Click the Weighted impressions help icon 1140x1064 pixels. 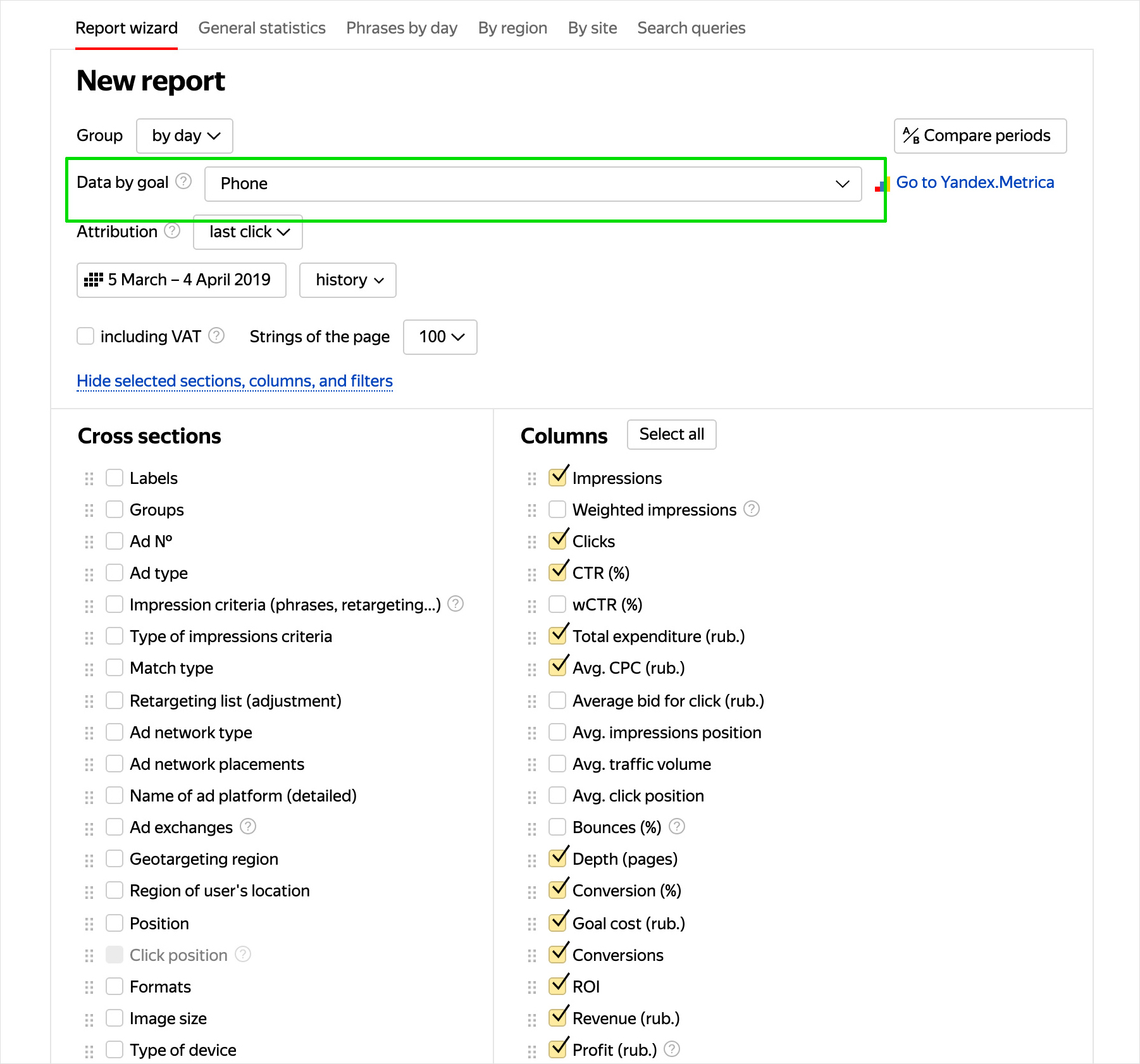pos(752,509)
